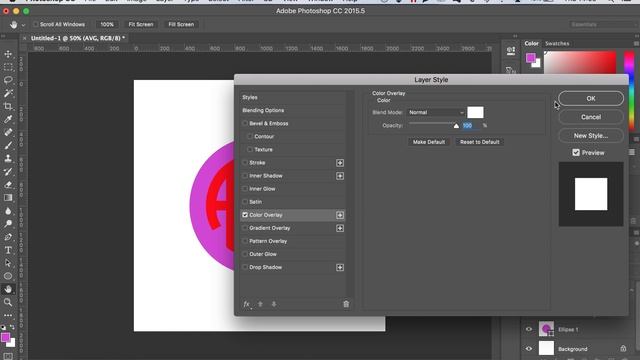Click the OK button
The image size is (640, 360).
pyautogui.click(x=591, y=98)
